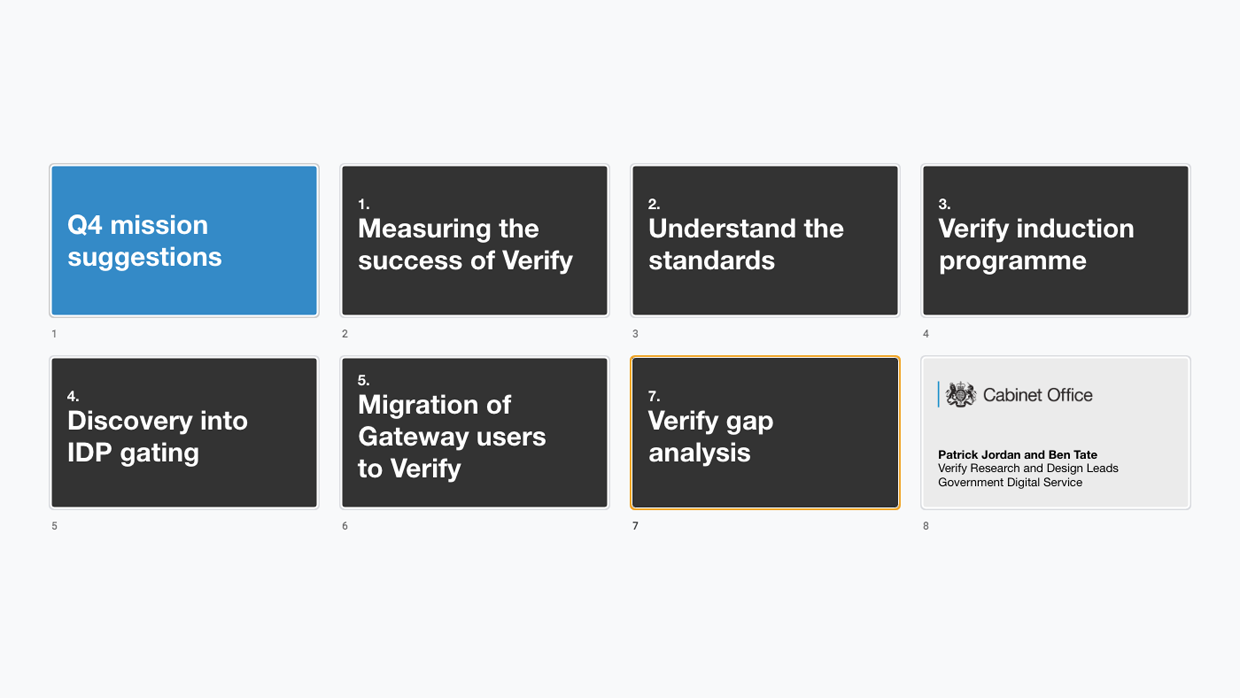Select the Verify induction programme slide
This screenshot has width=1240, height=698.
(1055, 241)
